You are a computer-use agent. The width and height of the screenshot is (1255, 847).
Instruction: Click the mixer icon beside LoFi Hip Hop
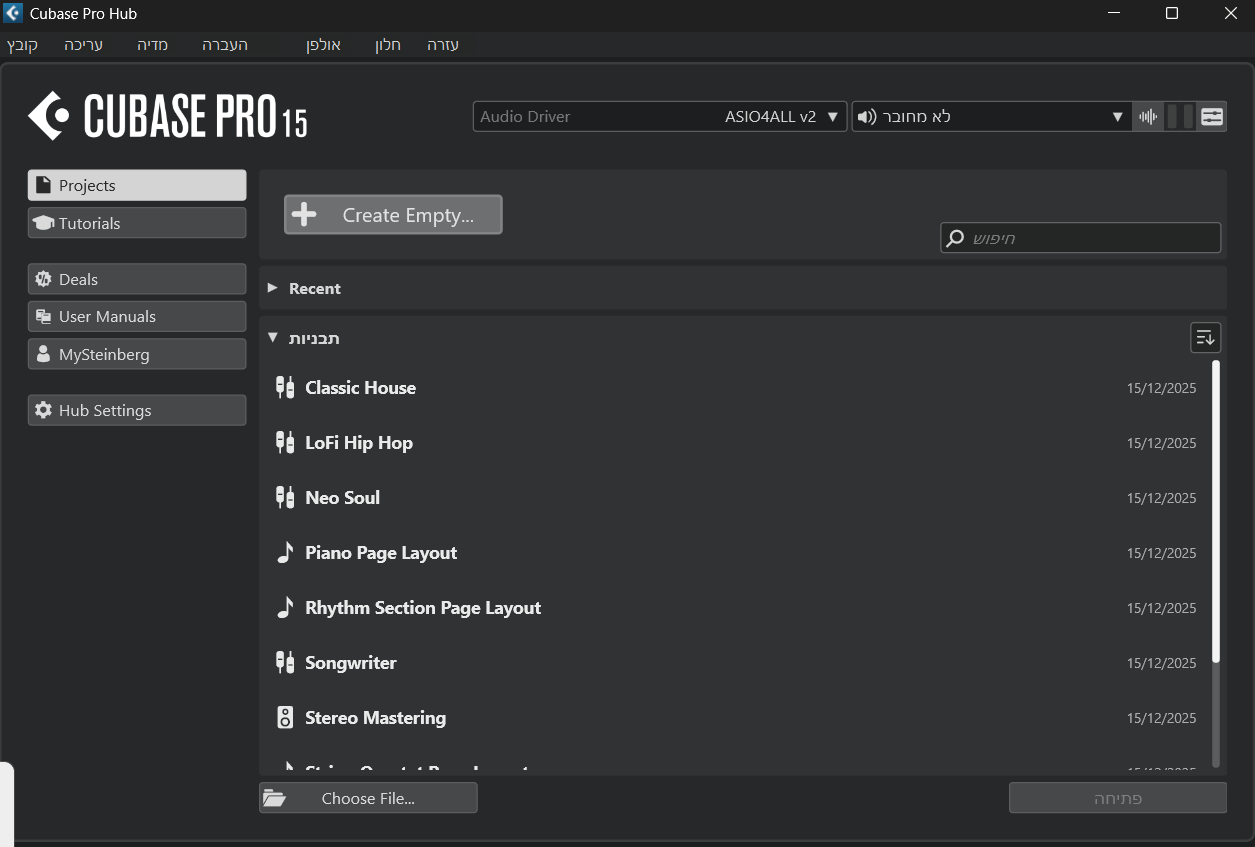point(285,443)
